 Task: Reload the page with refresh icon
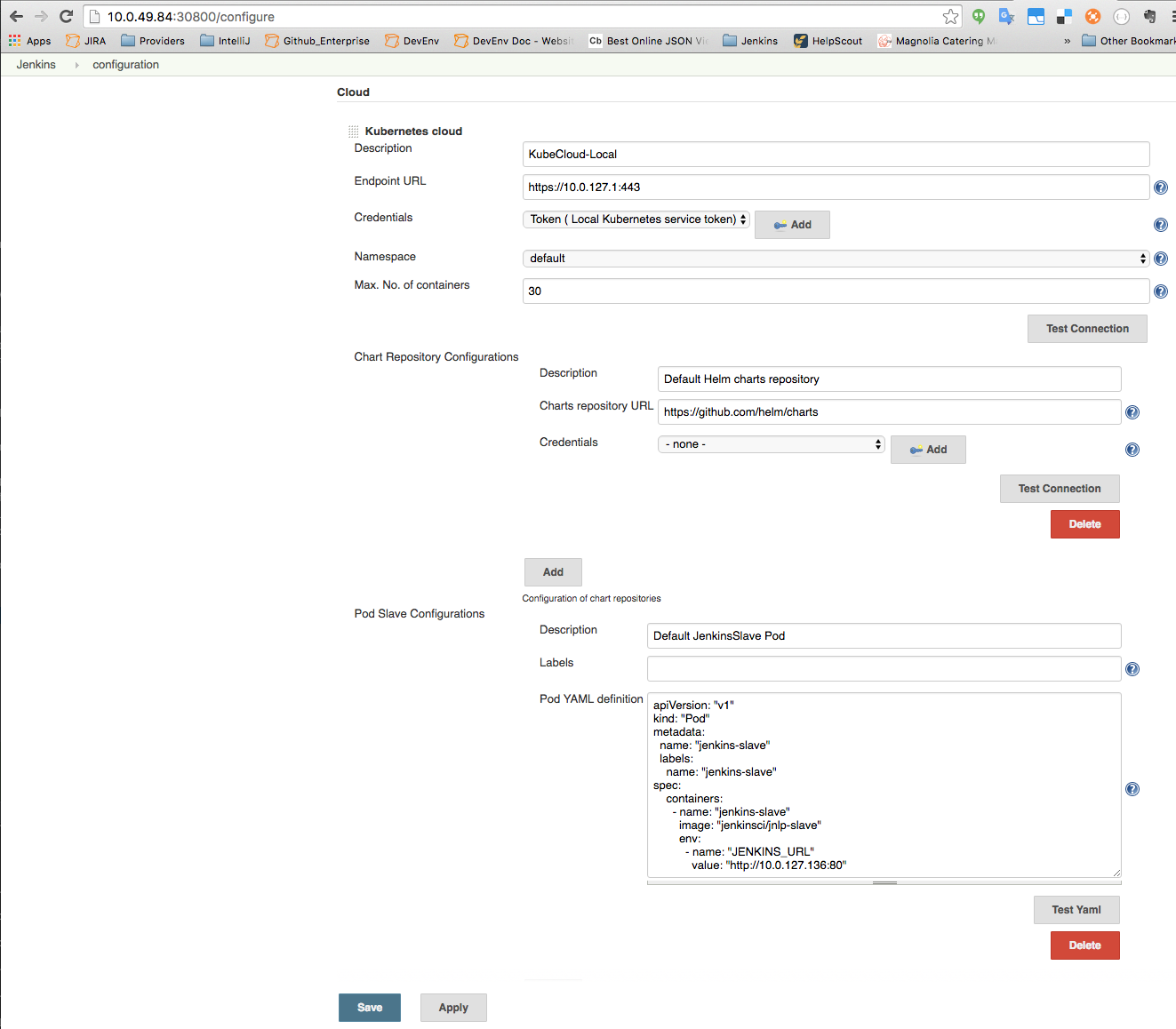66,16
